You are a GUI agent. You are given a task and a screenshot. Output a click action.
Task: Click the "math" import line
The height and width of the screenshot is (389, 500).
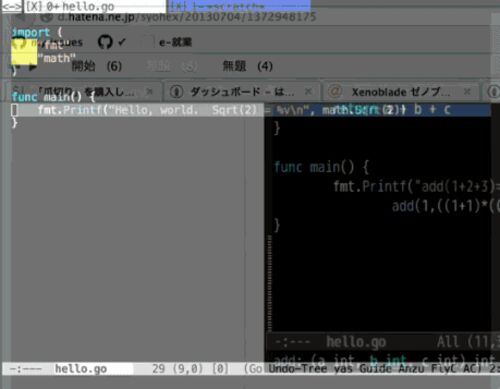pos(57,59)
